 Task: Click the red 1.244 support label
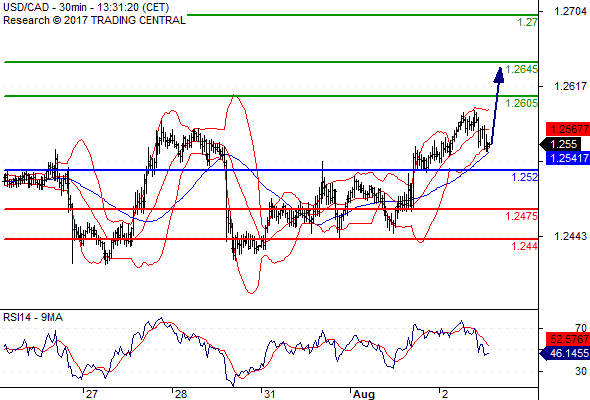click(525, 246)
